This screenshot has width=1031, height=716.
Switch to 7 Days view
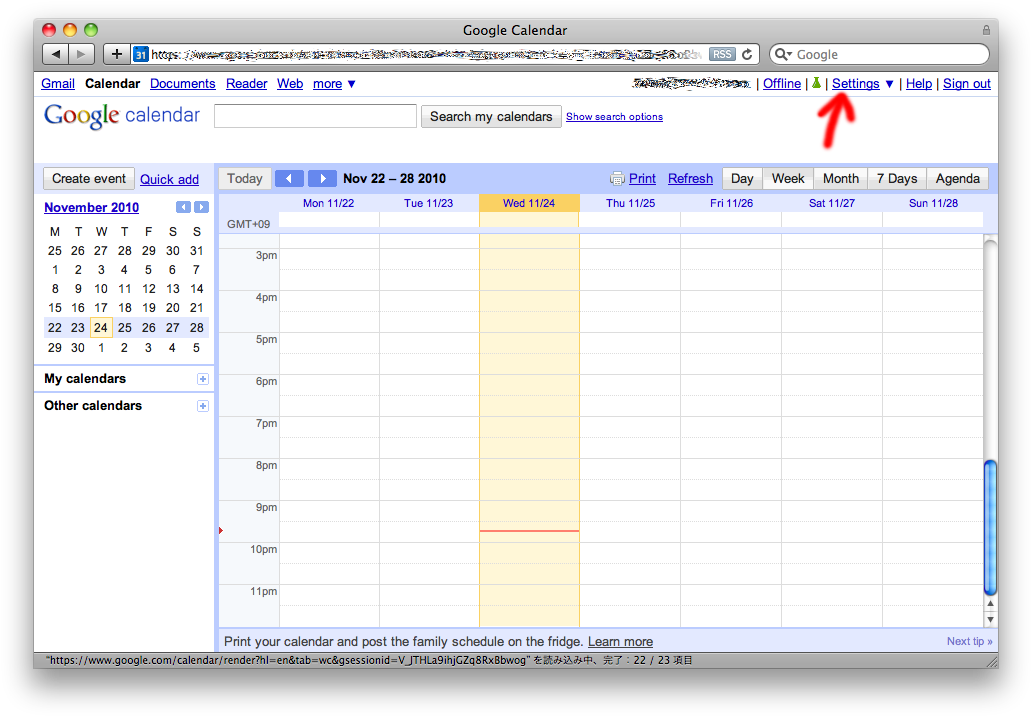click(897, 178)
